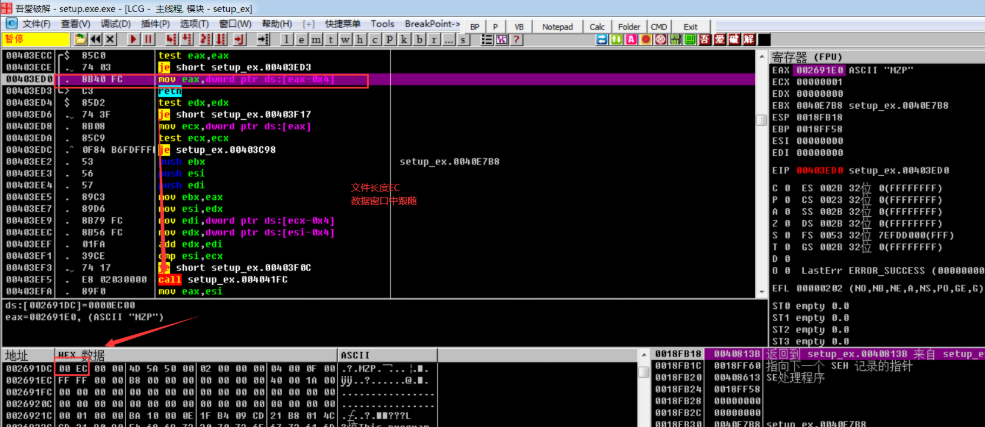This screenshot has width=985, height=427.
Task: Show Breakpoints via 'b' button
Action: [x=419, y=40]
